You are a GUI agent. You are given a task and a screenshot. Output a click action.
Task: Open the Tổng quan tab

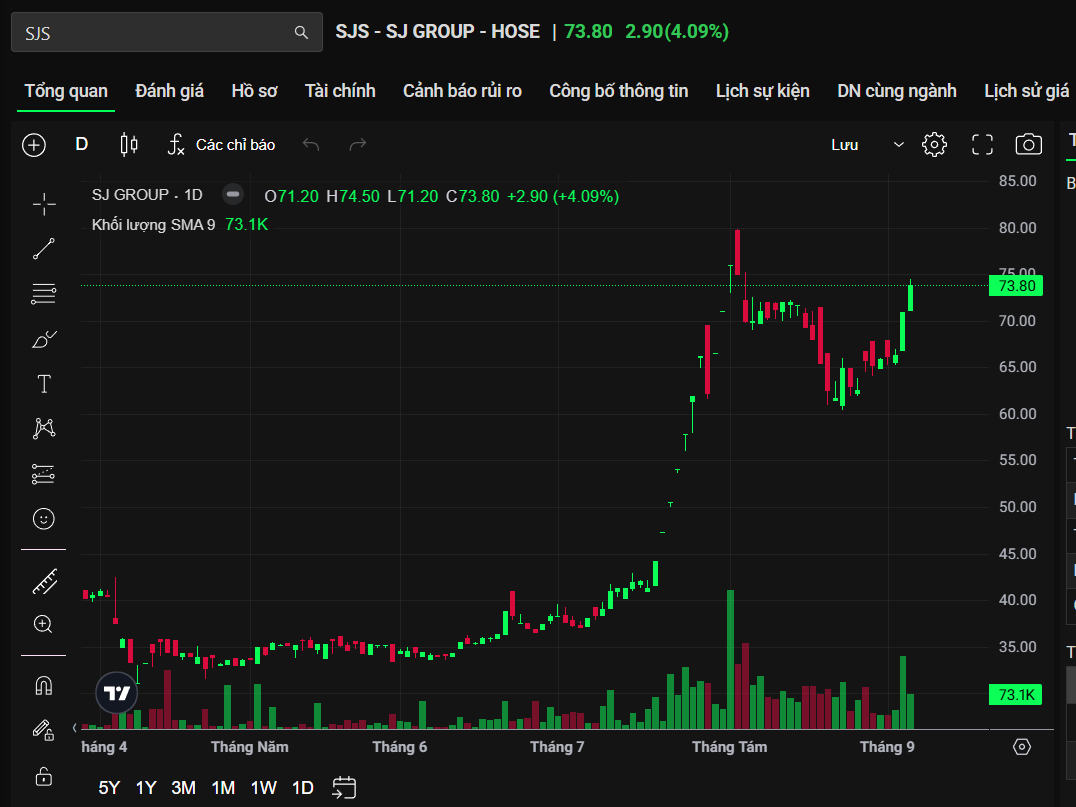[66, 91]
